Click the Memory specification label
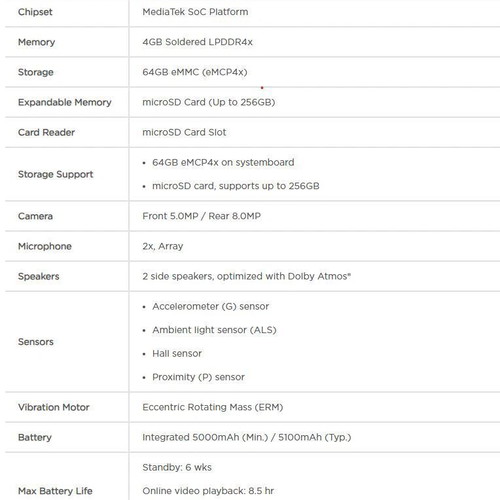The width and height of the screenshot is (500, 500). 36,42
